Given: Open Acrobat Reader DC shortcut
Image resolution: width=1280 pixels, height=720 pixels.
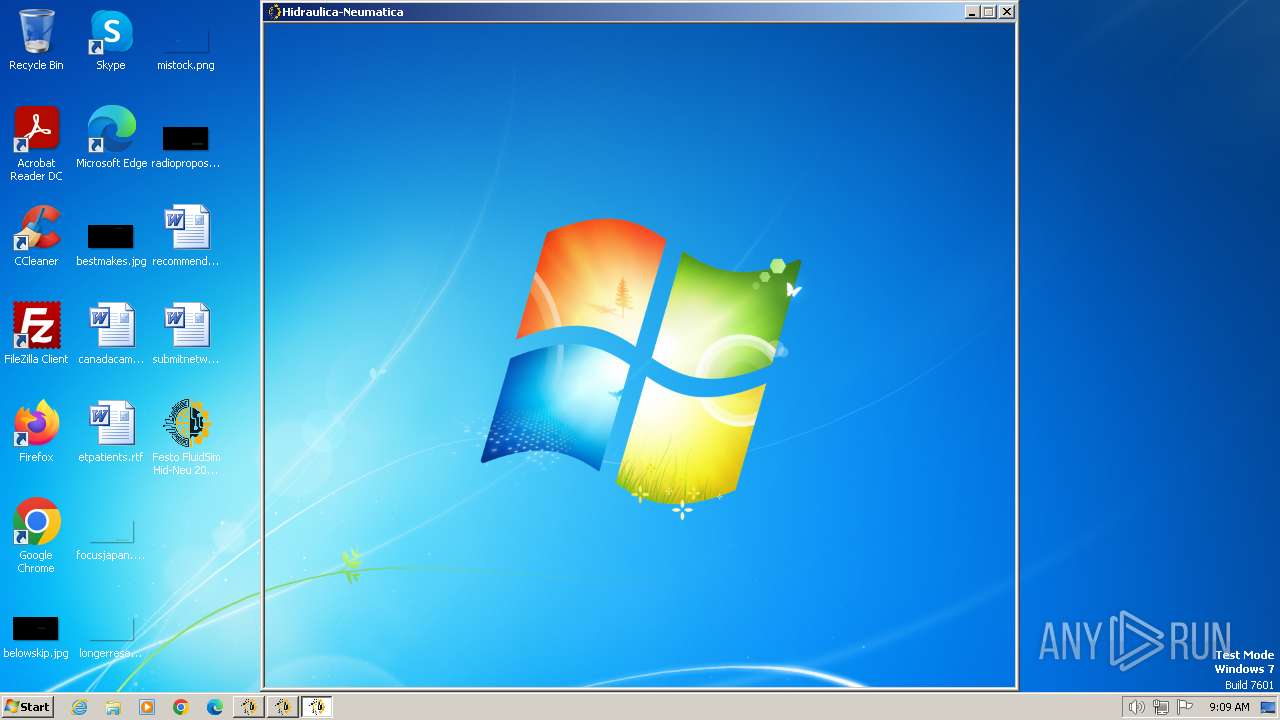Looking at the screenshot, I should 36,144.
